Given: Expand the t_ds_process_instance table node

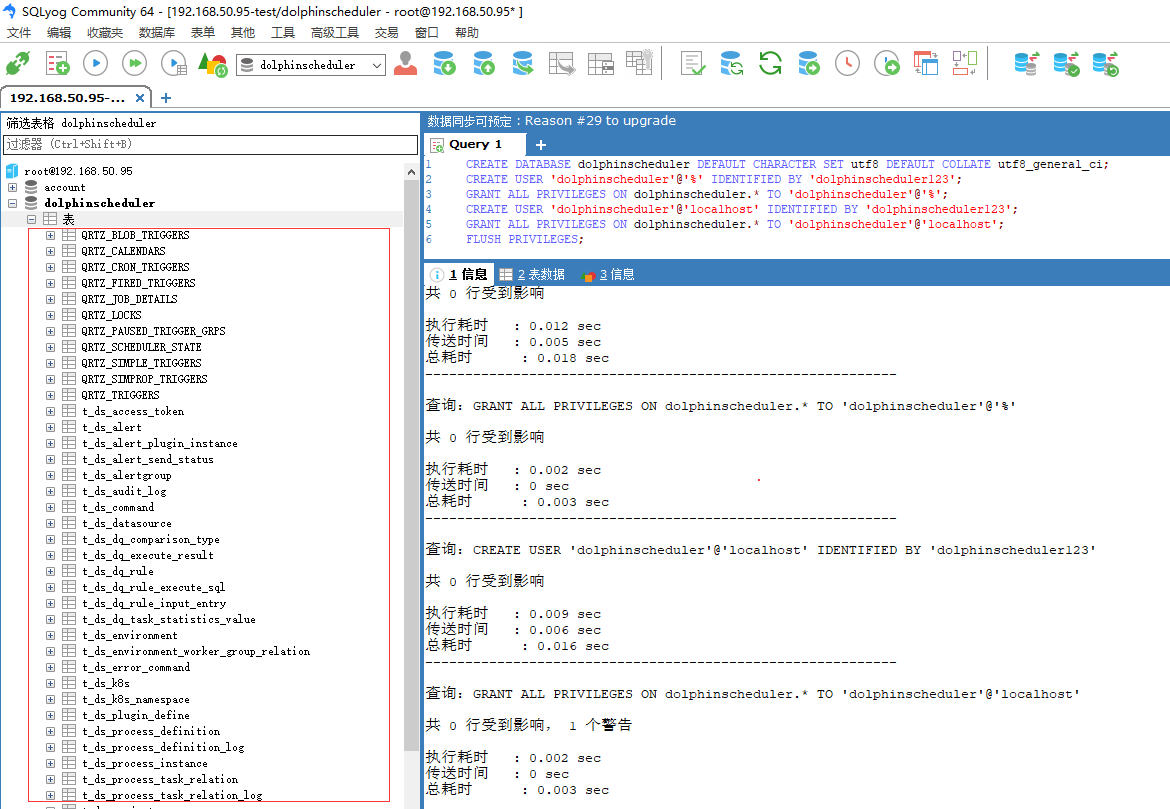Looking at the screenshot, I should [50, 763].
